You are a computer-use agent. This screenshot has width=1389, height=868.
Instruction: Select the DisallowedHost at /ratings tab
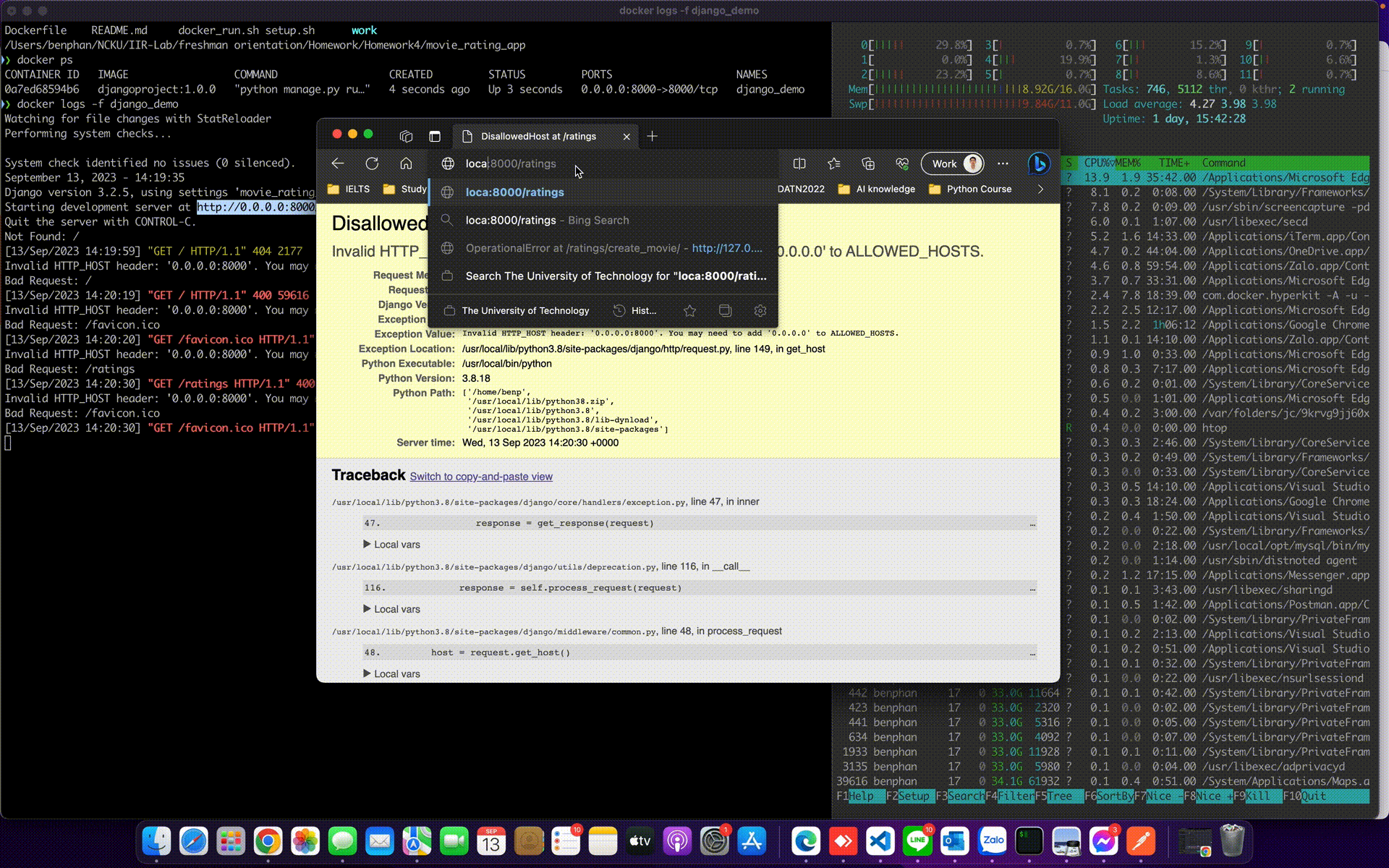point(538,136)
